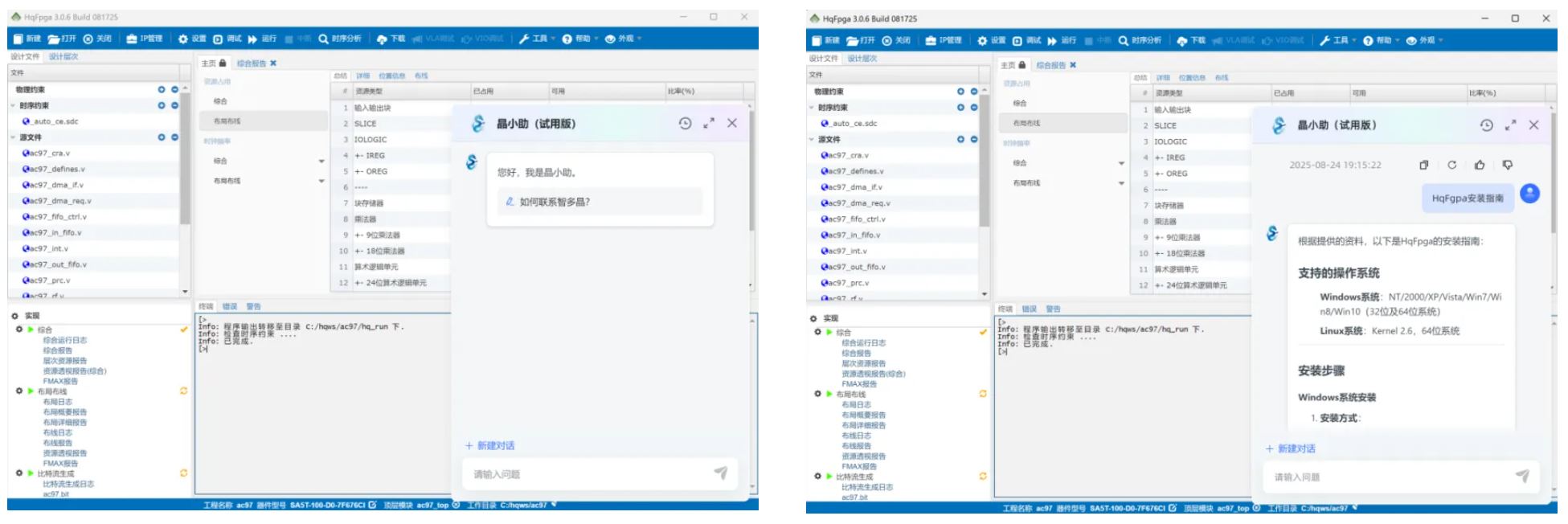The height and width of the screenshot is (524, 1568).
Task: Collapse 时序约束 tree node in right window
Action: point(812,108)
